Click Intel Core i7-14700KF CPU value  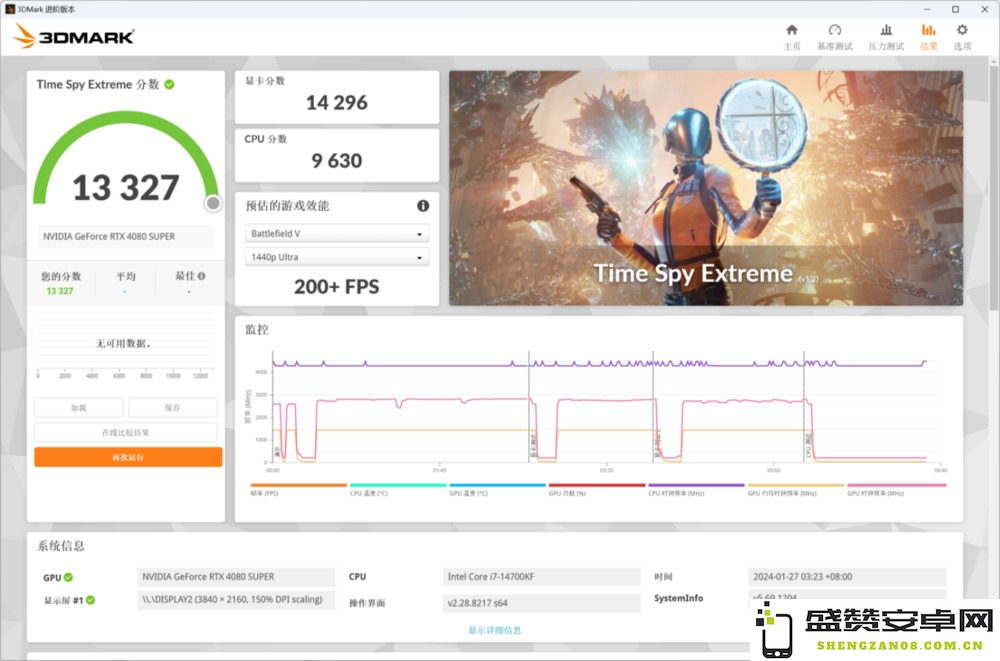pyautogui.click(x=491, y=577)
